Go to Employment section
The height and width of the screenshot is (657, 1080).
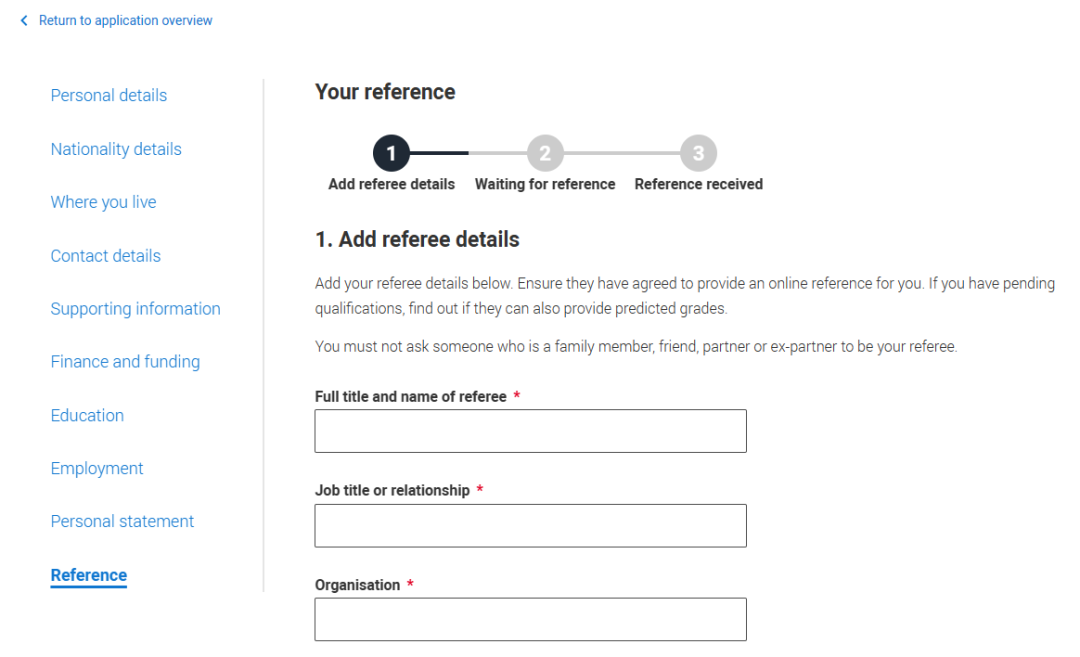[97, 468]
